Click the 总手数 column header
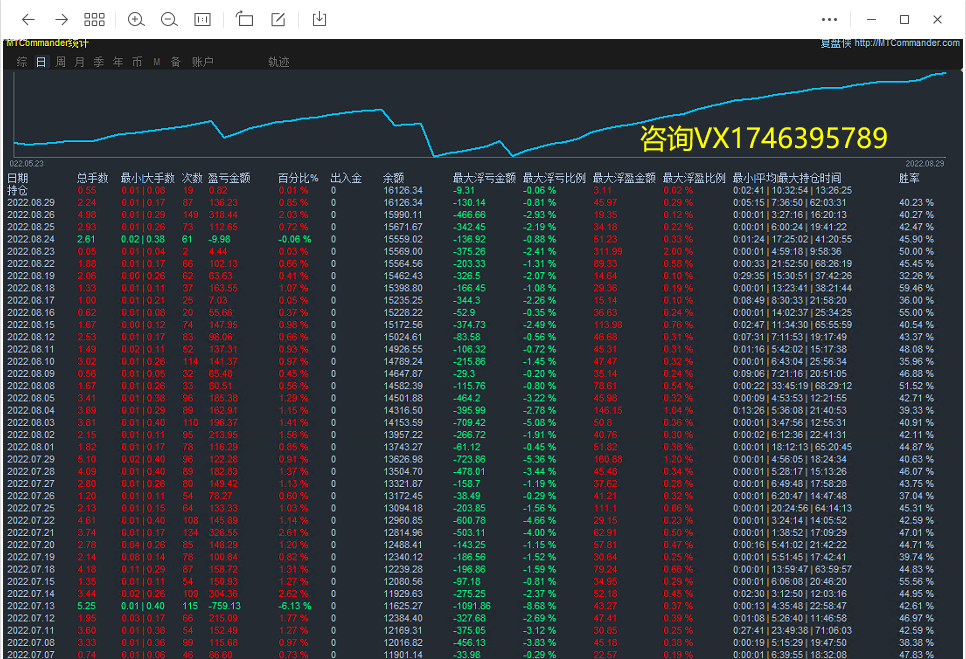This screenshot has height=659, width=966. pyautogui.click(x=92, y=178)
